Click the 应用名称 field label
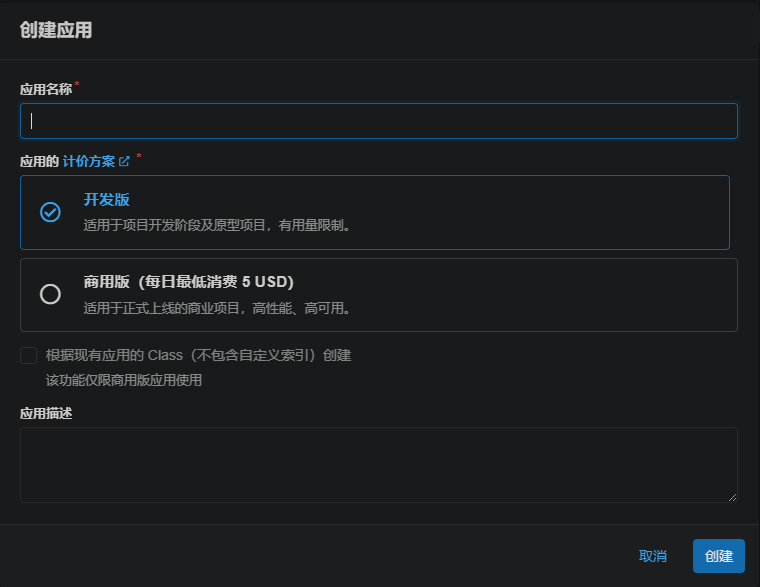This screenshot has height=587, width=760. [46, 89]
